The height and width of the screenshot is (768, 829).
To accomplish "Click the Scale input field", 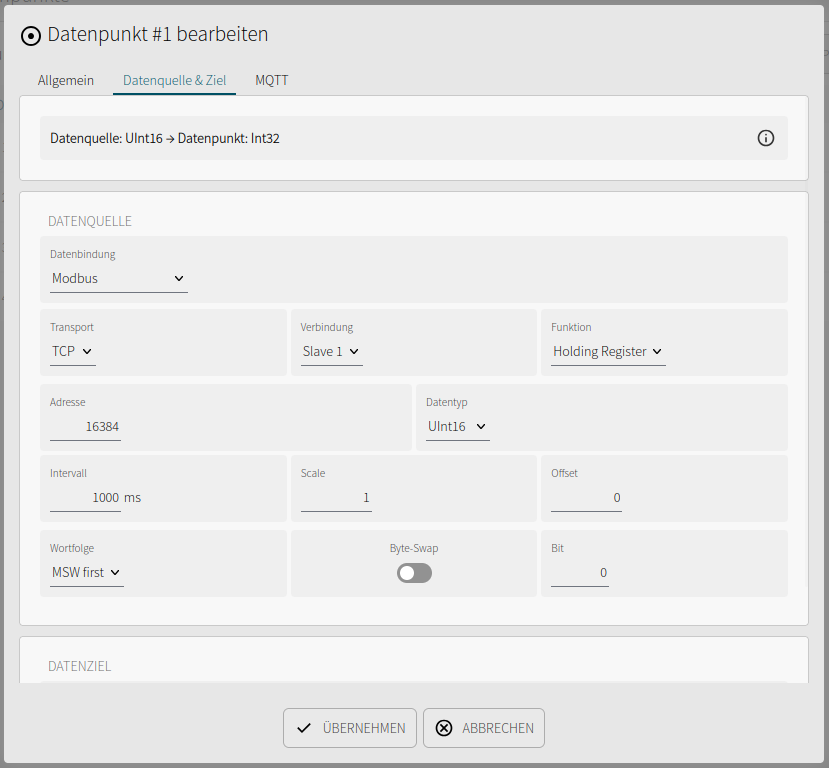I will [336, 498].
